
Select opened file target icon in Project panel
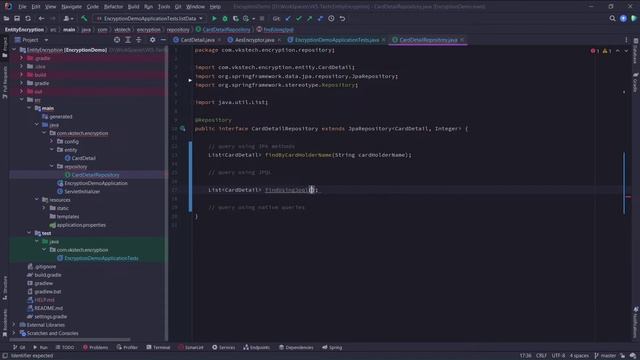[x=117, y=40]
